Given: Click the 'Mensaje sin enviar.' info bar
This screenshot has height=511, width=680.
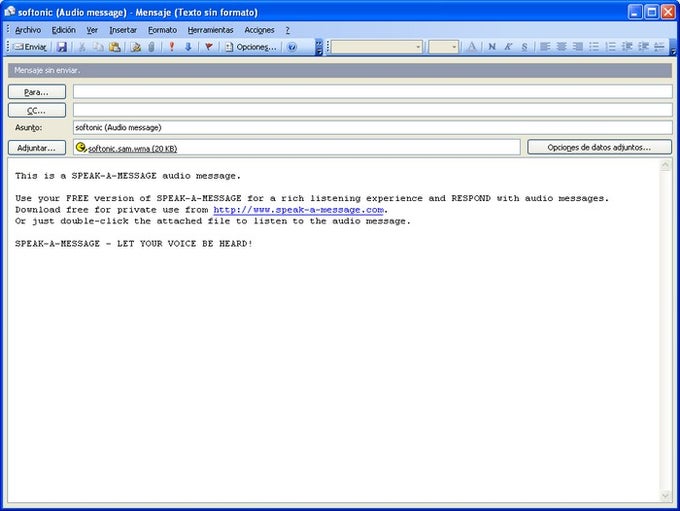Looking at the screenshot, I should 340,70.
